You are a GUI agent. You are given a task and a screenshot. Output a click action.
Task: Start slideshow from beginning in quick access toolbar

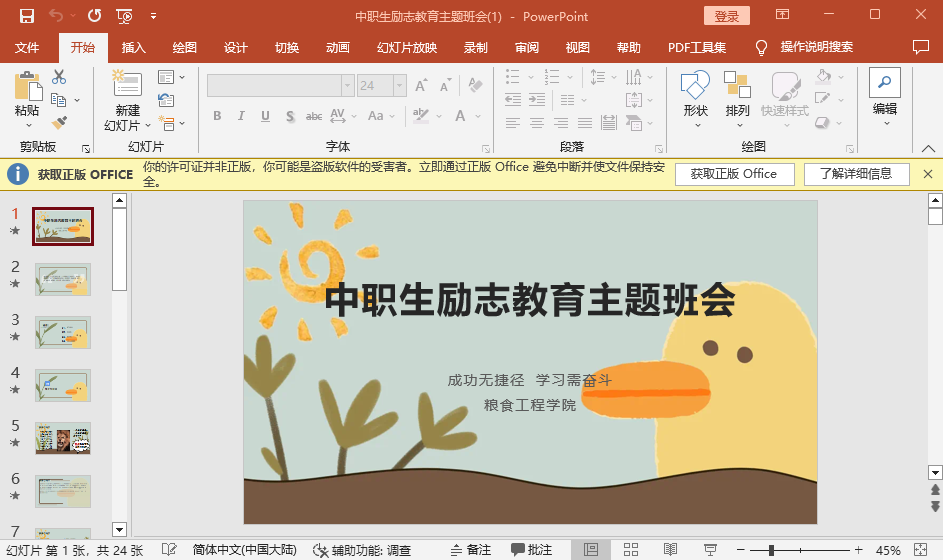click(123, 16)
